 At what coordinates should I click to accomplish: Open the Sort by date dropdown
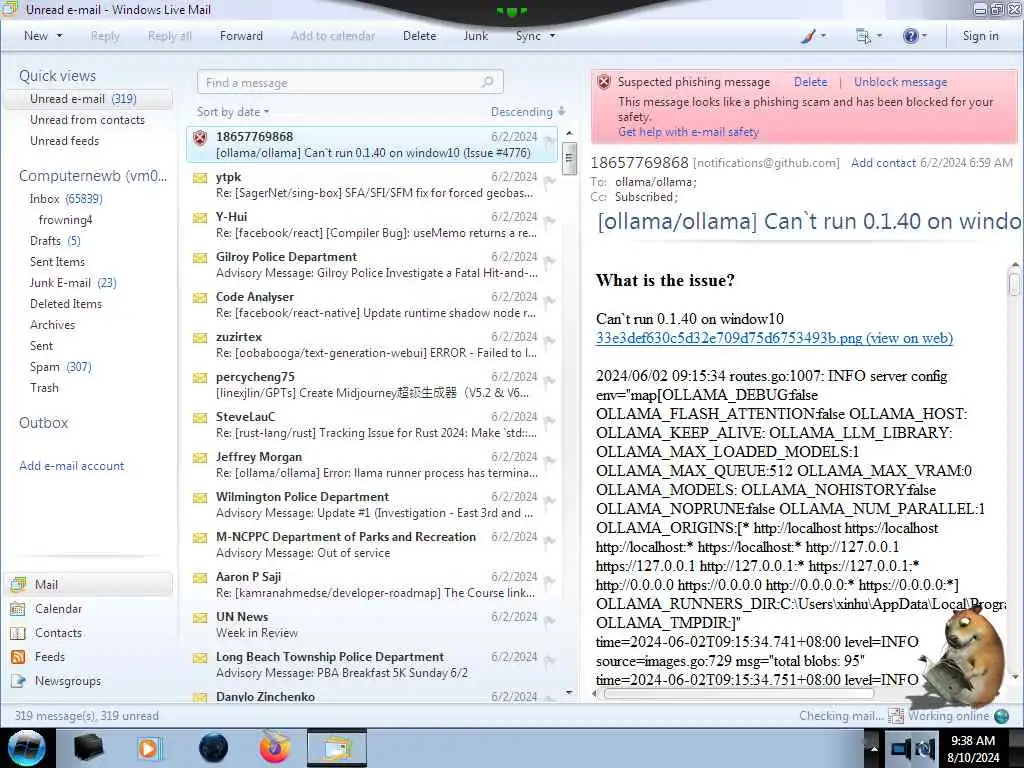coord(233,112)
